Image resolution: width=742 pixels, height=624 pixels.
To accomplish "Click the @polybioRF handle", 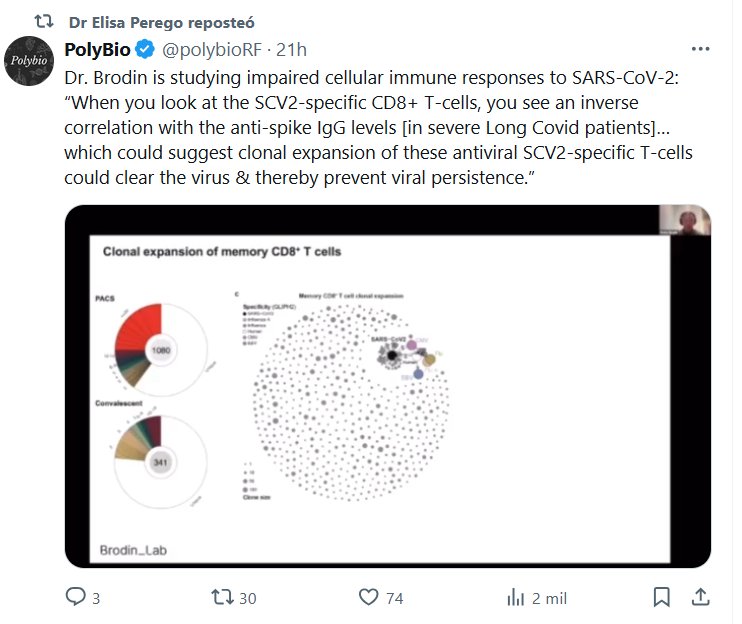I will click(212, 49).
